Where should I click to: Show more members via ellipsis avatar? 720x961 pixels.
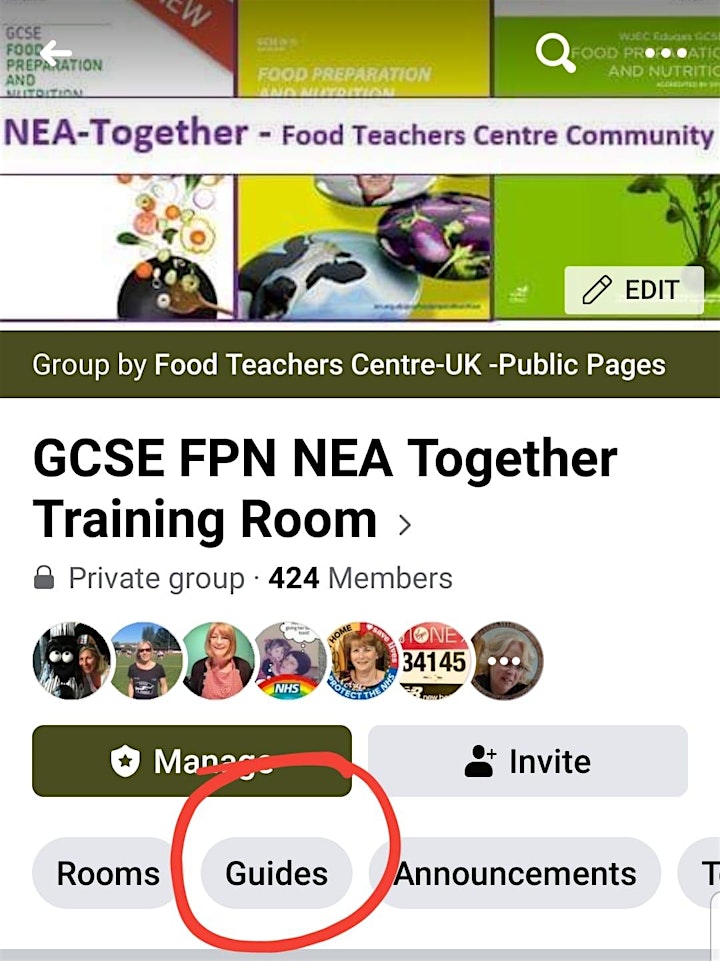click(x=505, y=661)
